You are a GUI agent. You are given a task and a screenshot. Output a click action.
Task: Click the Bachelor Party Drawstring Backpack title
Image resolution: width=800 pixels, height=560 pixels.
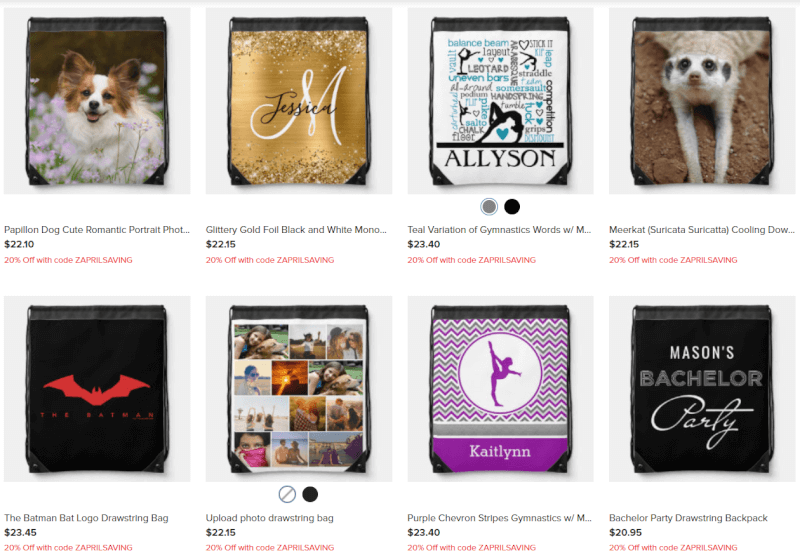click(x=688, y=518)
